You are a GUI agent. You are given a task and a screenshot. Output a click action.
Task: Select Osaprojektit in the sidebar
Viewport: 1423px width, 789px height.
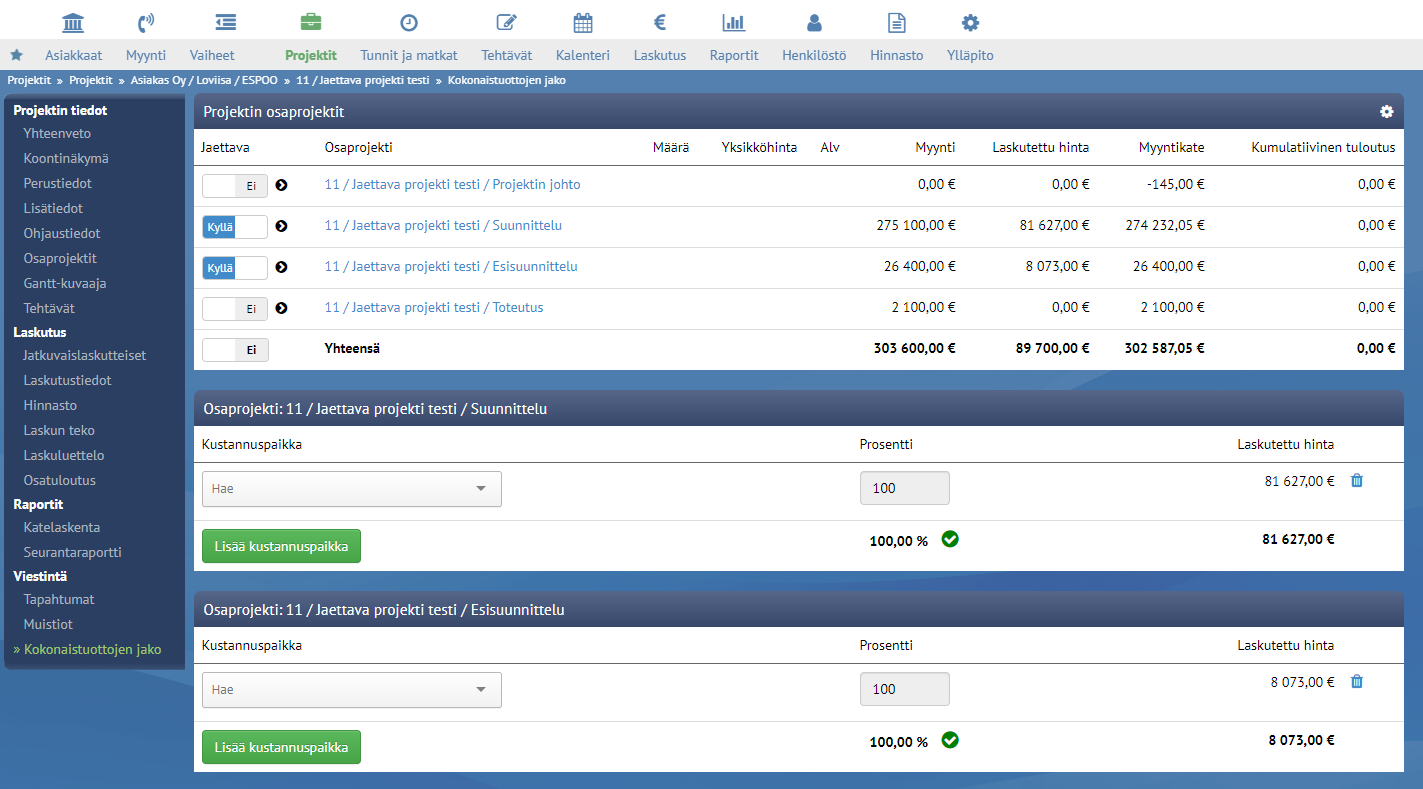60,258
